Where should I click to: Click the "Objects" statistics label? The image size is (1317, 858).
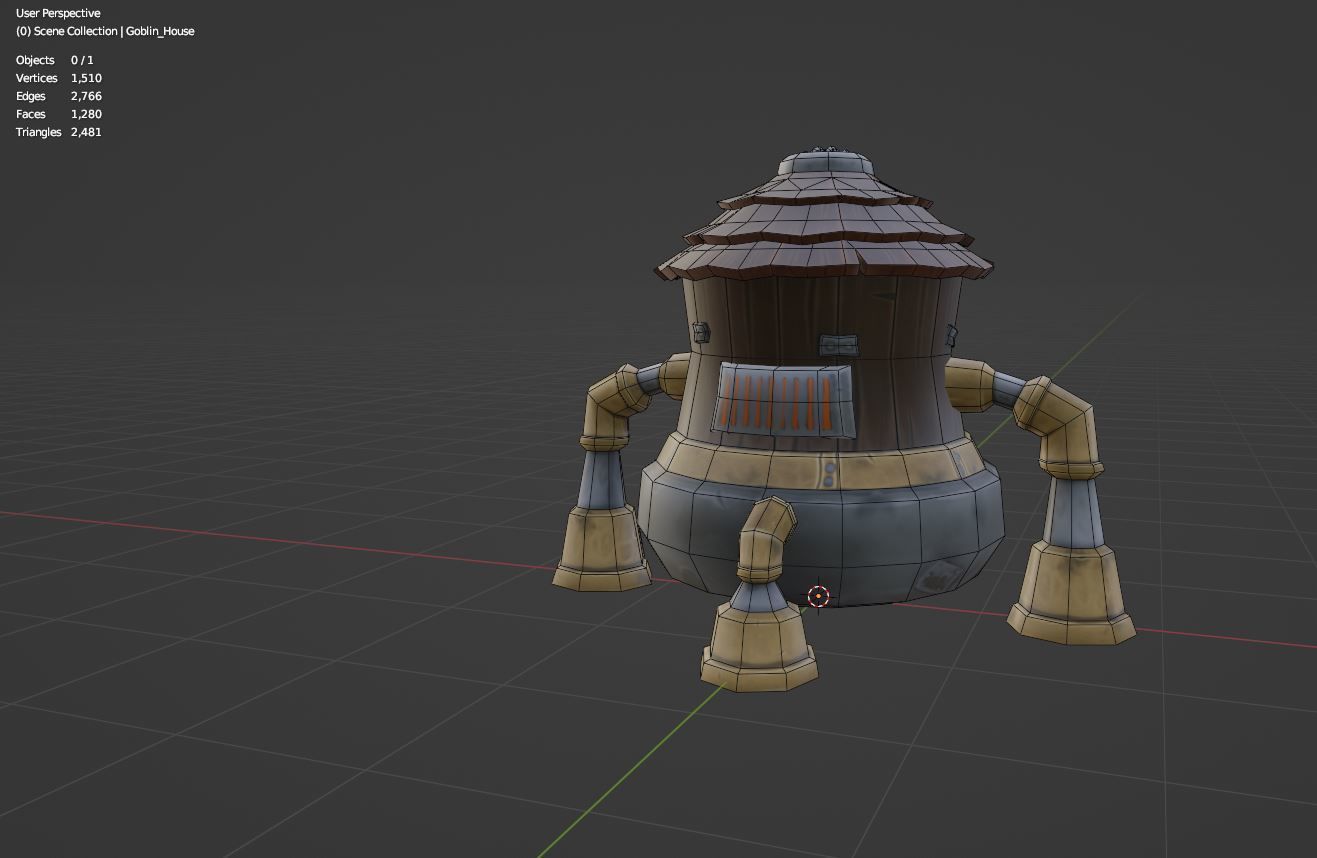coord(35,60)
